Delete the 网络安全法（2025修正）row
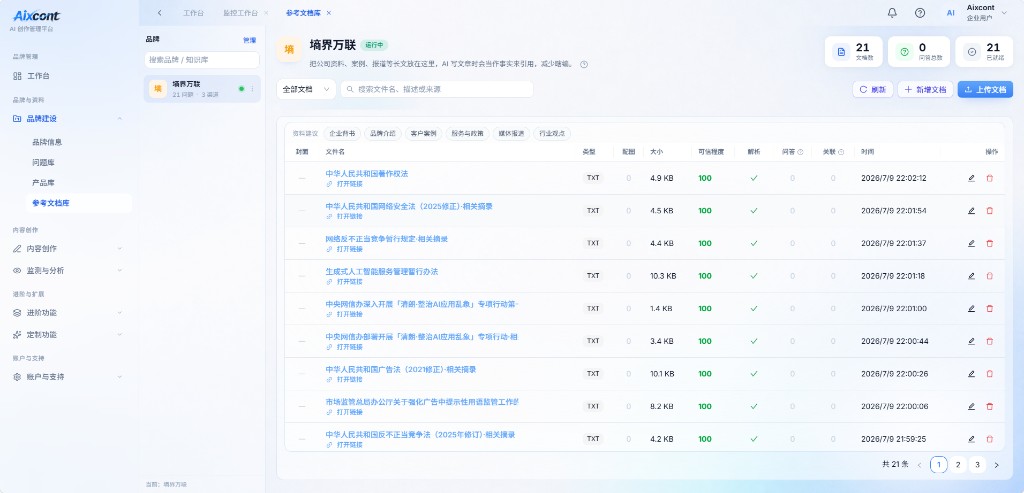This screenshot has width=1024, height=493. 989,210
